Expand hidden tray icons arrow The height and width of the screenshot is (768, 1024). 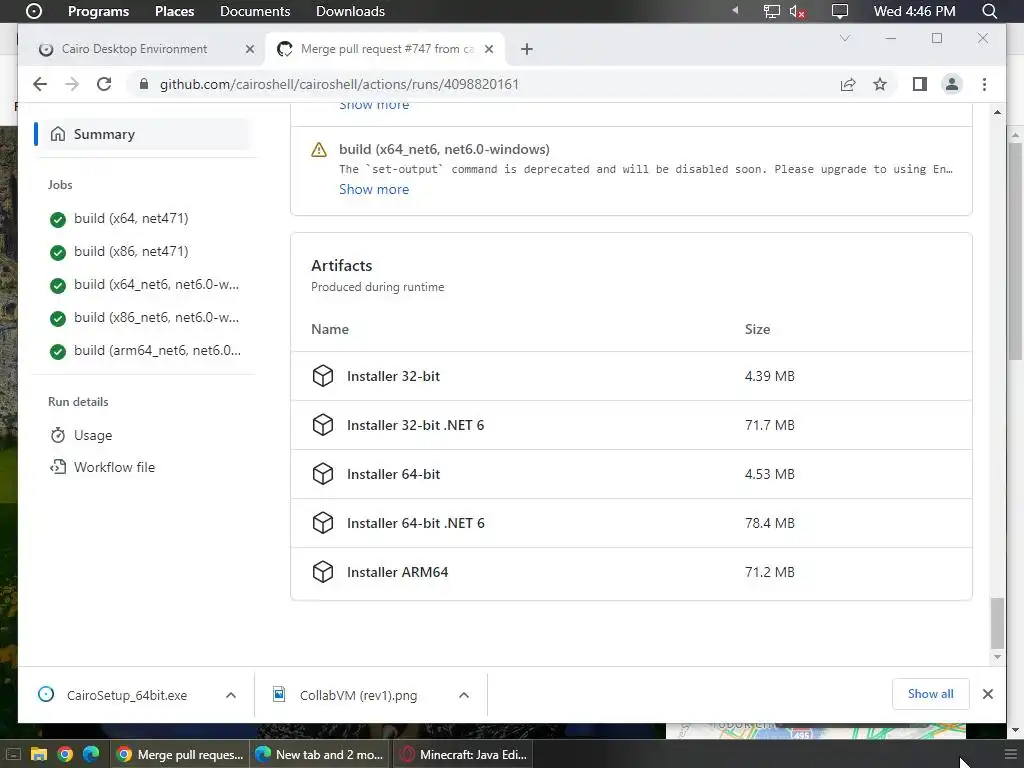coord(735,10)
